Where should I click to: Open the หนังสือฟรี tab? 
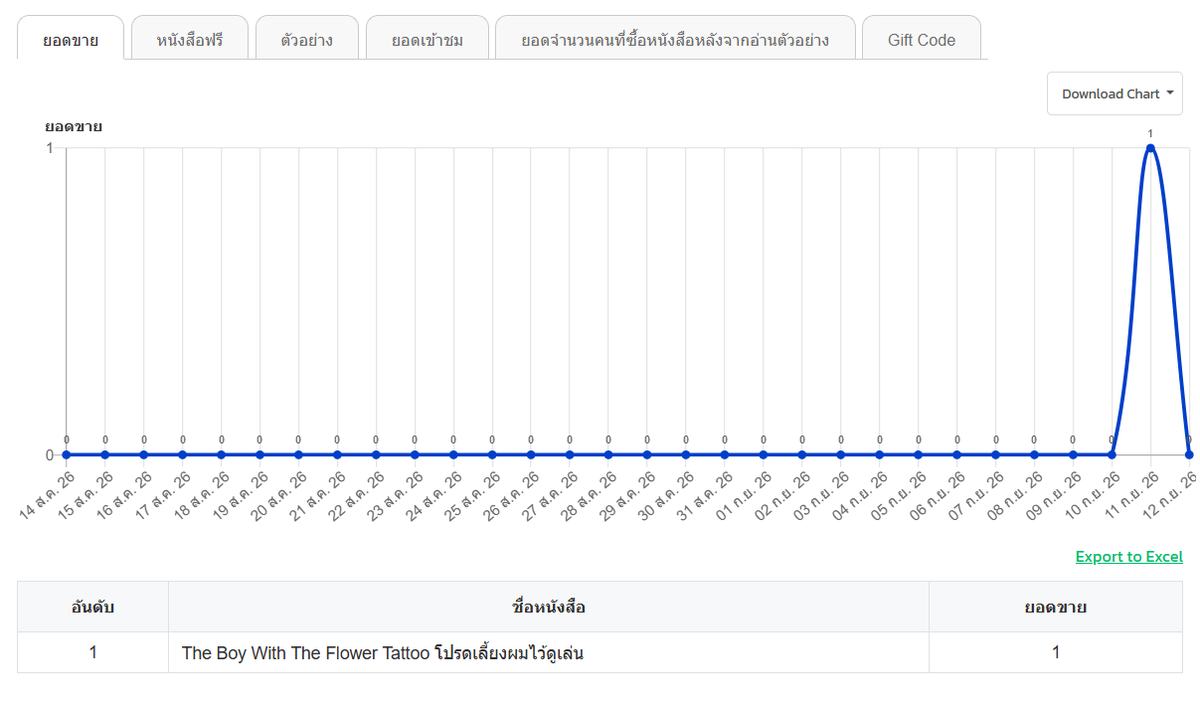tap(190, 40)
